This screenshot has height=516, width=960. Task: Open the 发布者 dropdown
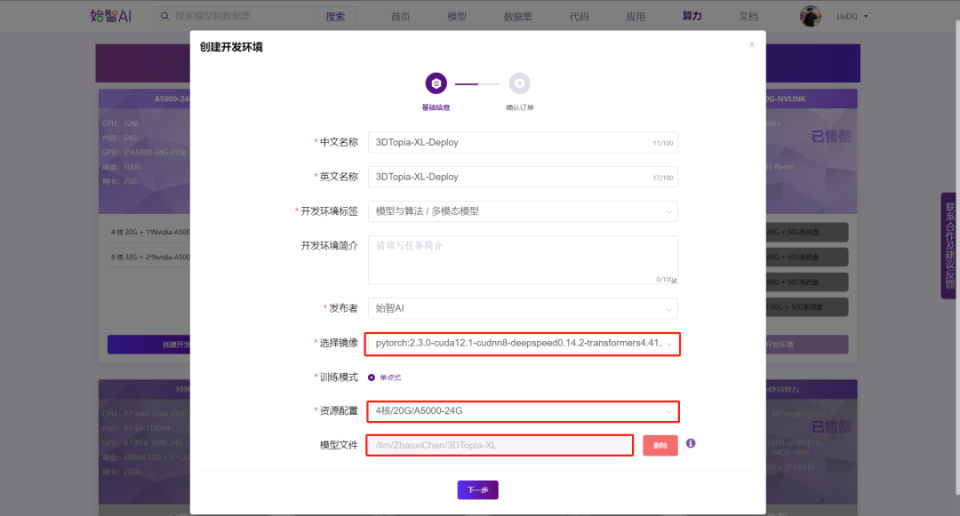point(523,308)
